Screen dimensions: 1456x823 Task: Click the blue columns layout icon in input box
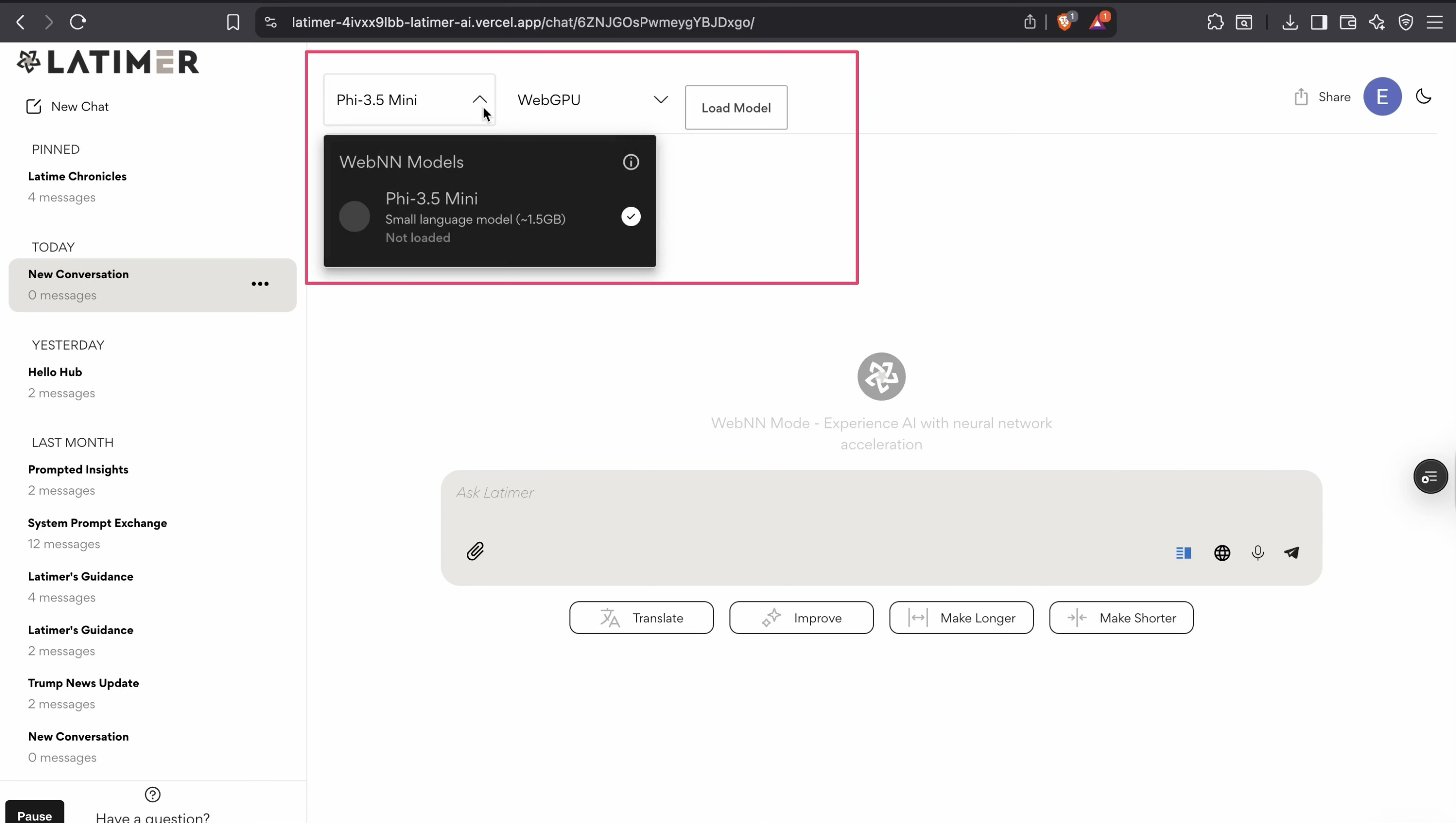pos(1183,553)
